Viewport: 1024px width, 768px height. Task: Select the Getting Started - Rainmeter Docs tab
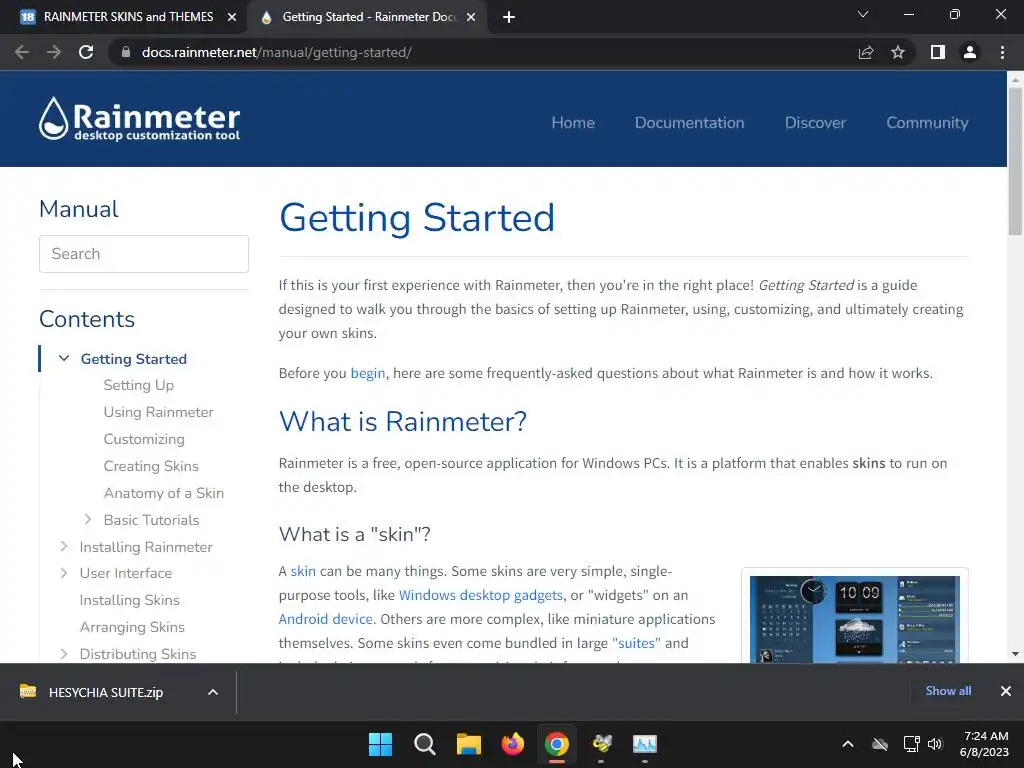(368, 17)
